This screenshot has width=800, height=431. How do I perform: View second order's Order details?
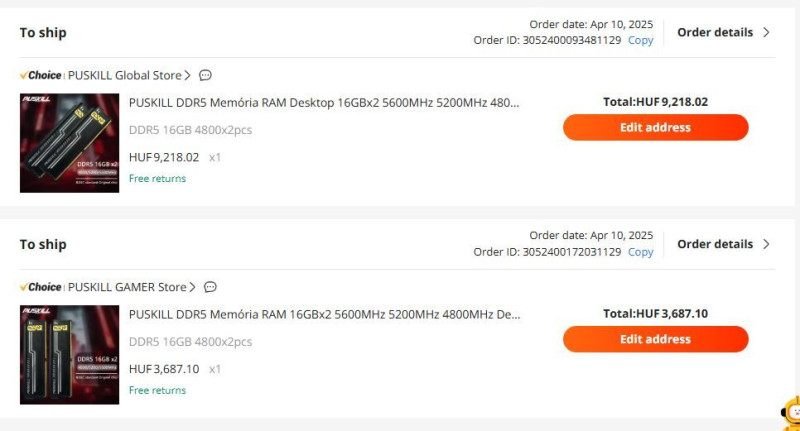pyautogui.click(x=715, y=244)
